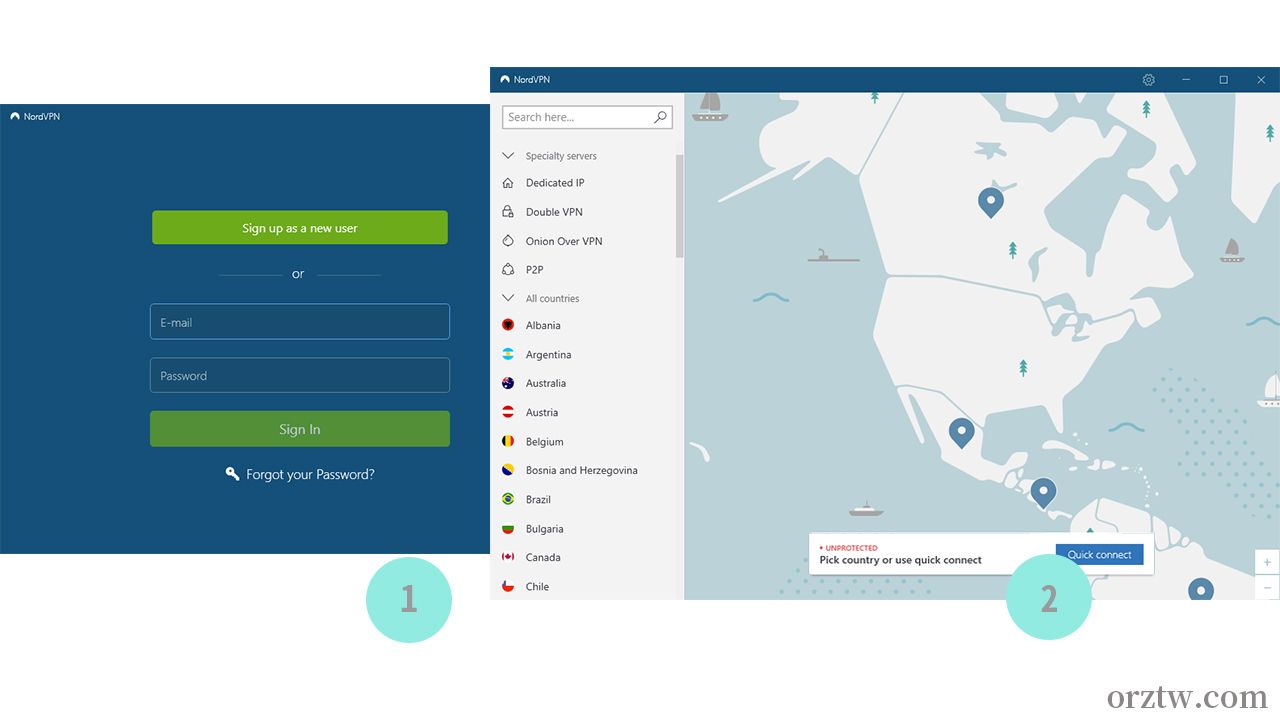
Task: Click NordVPN logo in login window
Action: point(15,117)
